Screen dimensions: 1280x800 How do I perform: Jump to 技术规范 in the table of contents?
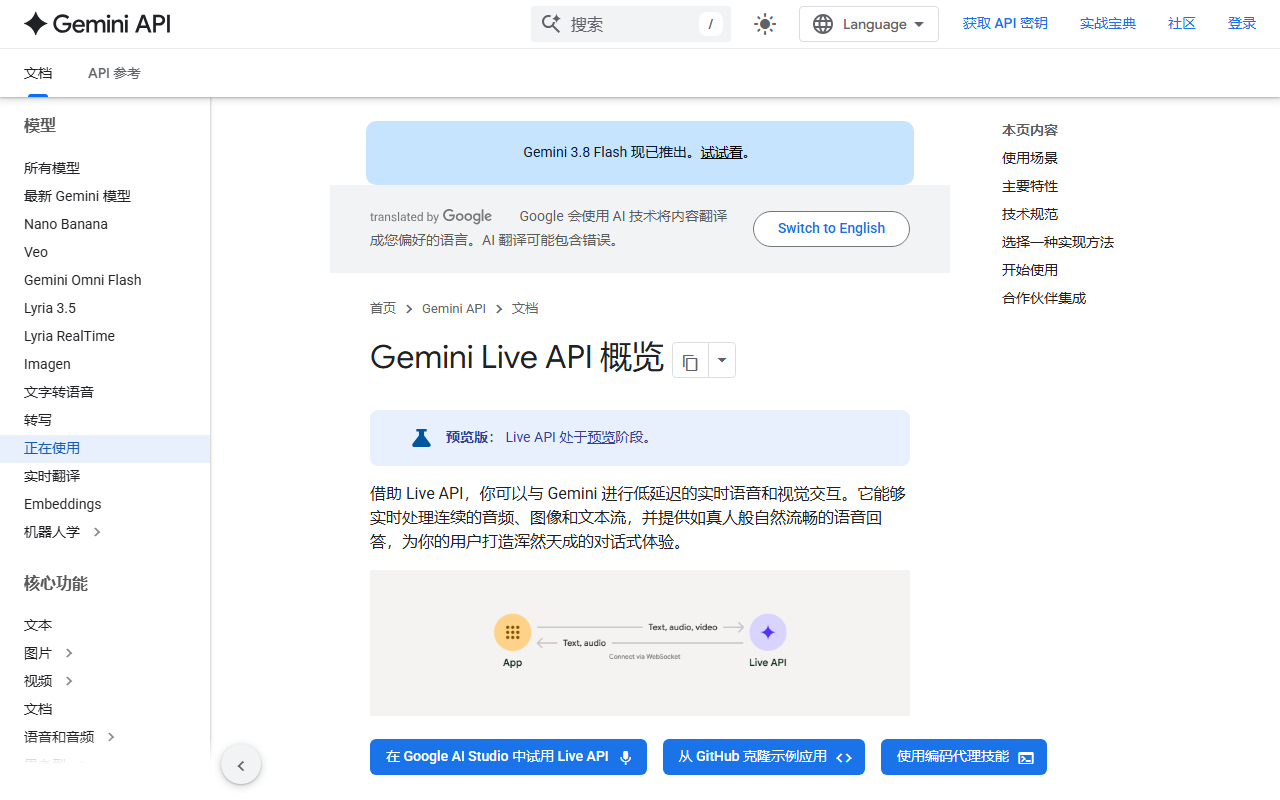[x=1030, y=214]
